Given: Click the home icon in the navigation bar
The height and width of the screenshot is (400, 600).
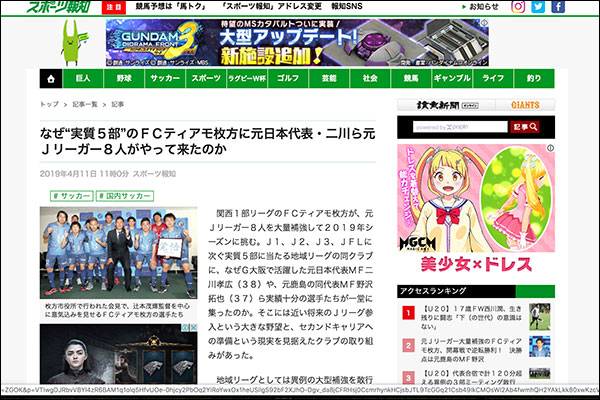Looking at the screenshot, I should [51, 77].
